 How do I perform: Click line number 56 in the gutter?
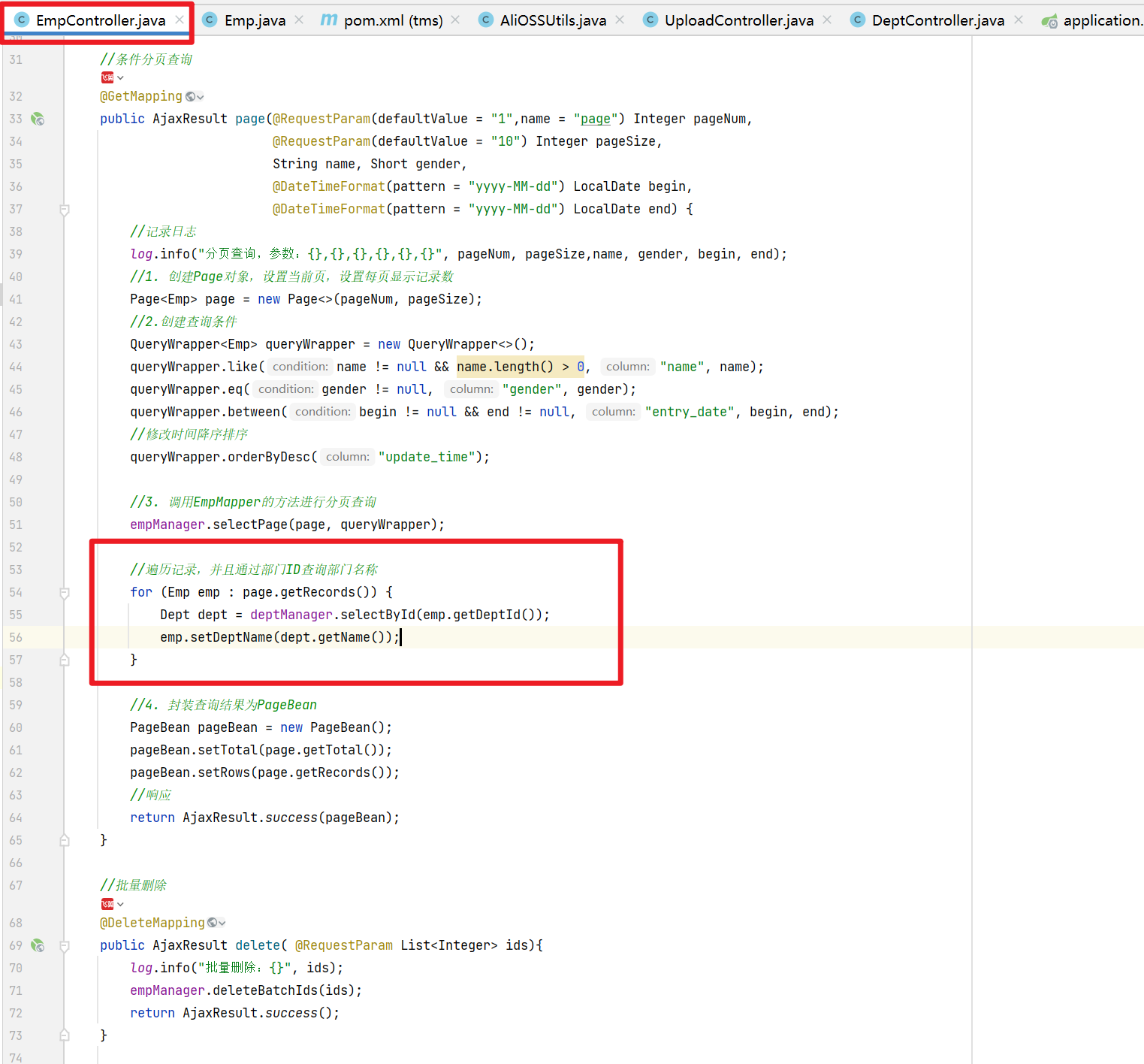tap(16, 637)
